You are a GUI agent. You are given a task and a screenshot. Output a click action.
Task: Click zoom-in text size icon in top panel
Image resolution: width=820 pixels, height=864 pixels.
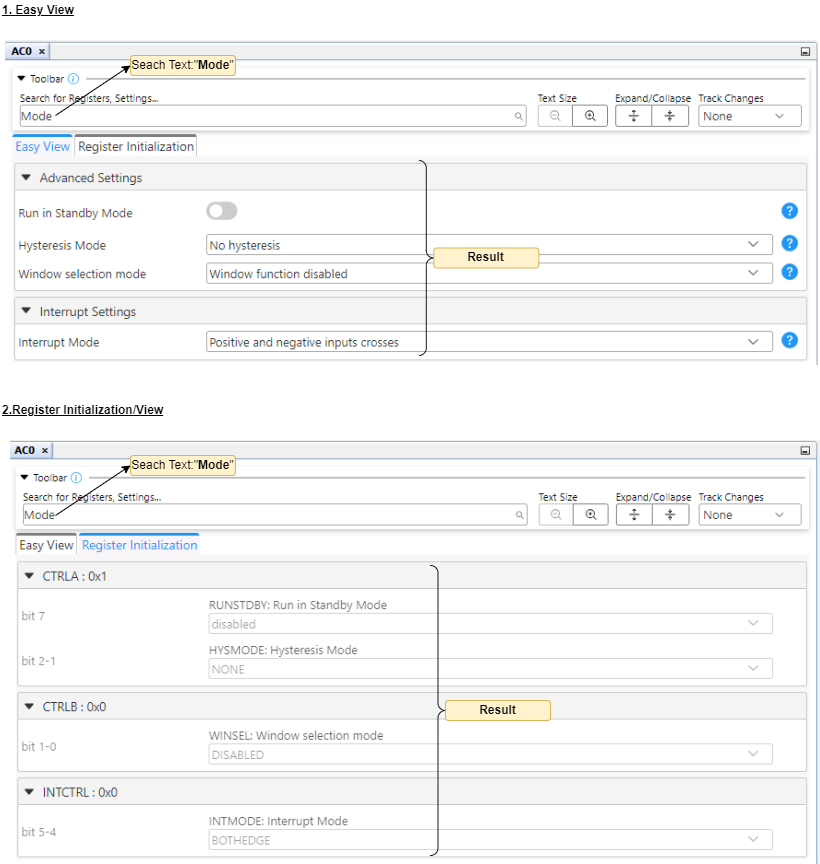click(x=590, y=116)
